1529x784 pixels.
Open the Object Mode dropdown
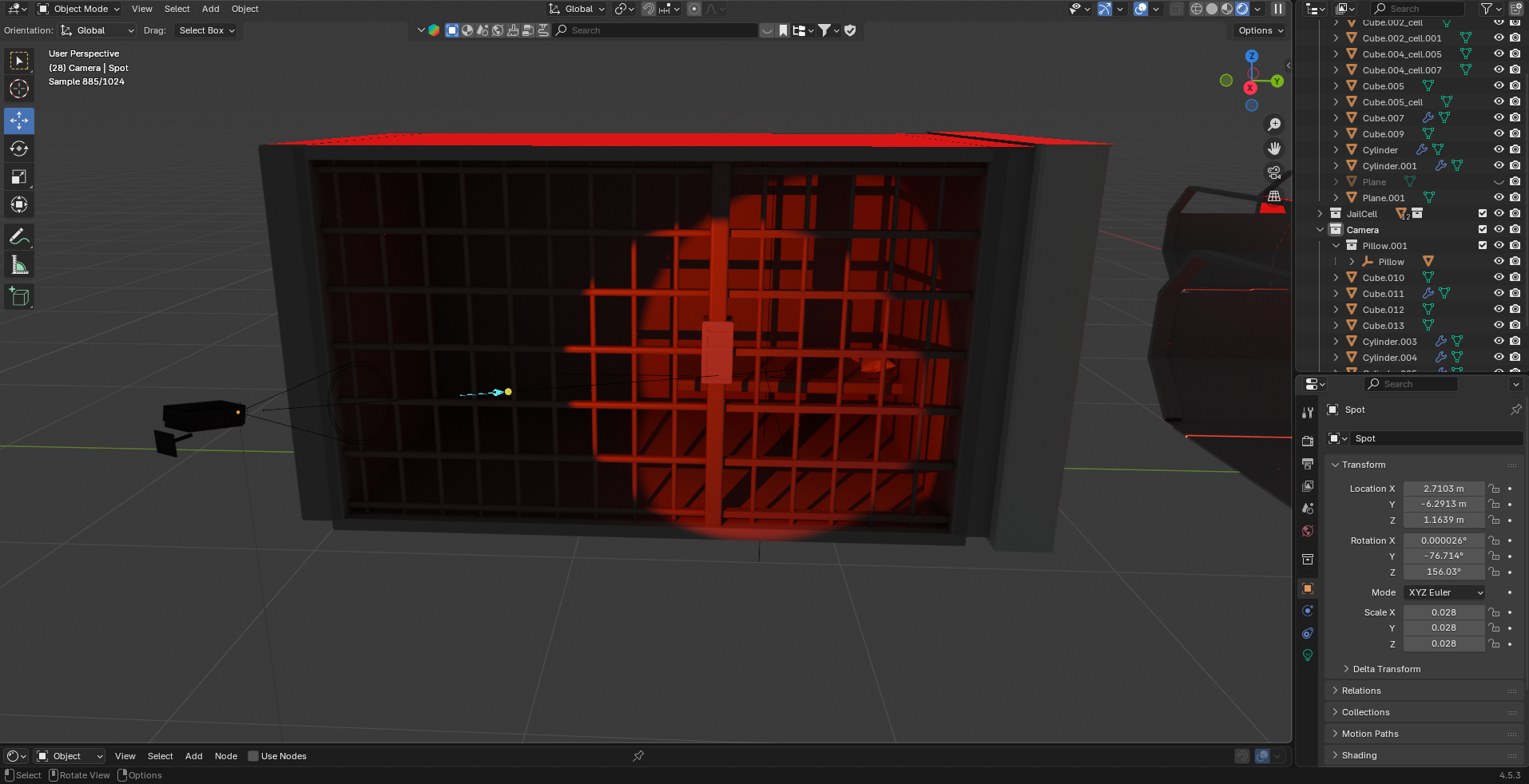pyautogui.click(x=79, y=9)
